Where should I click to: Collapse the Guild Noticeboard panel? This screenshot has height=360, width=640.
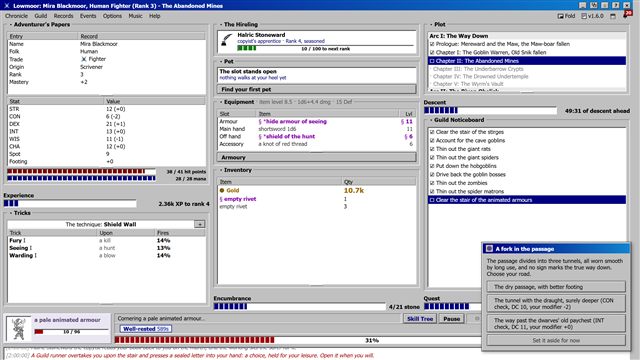431,120
